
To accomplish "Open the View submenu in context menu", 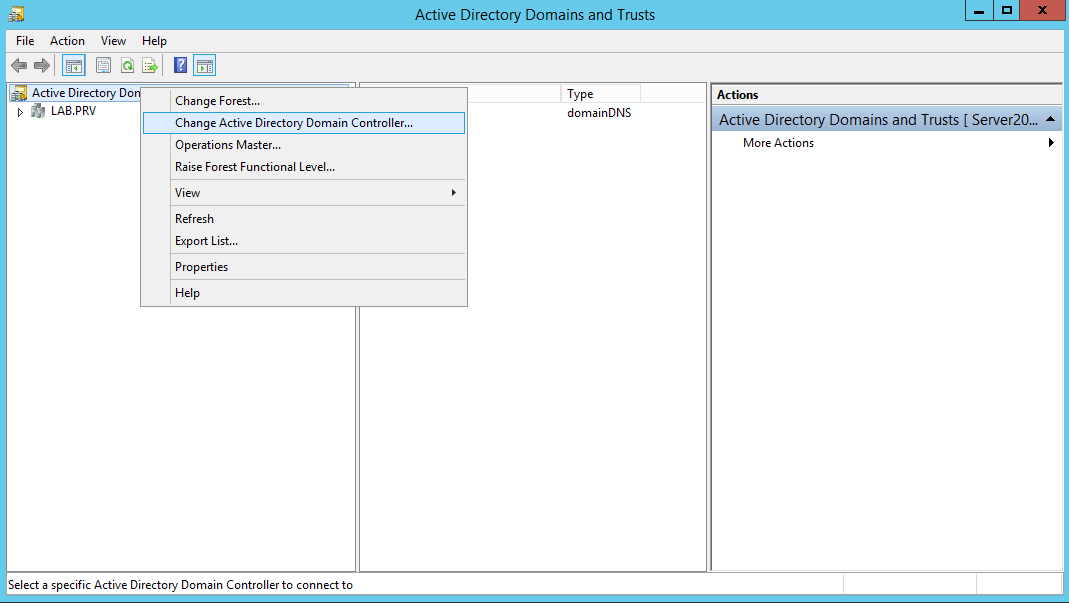I will point(304,193).
